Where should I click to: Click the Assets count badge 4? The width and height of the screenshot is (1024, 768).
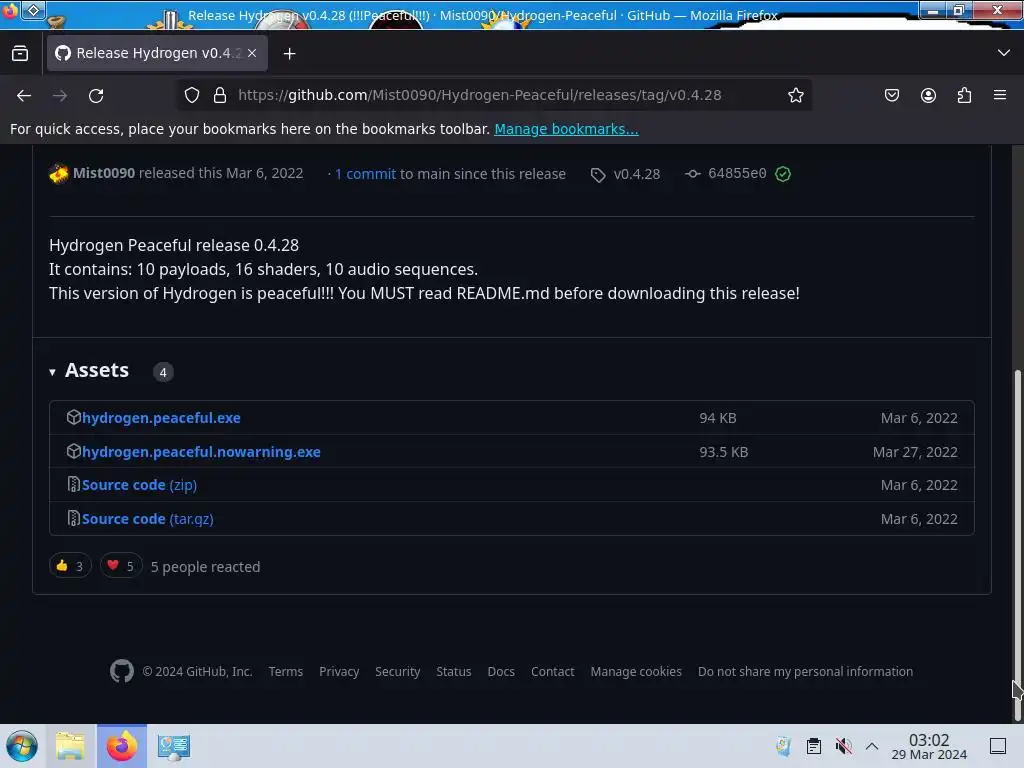pyautogui.click(x=163, y=372)
